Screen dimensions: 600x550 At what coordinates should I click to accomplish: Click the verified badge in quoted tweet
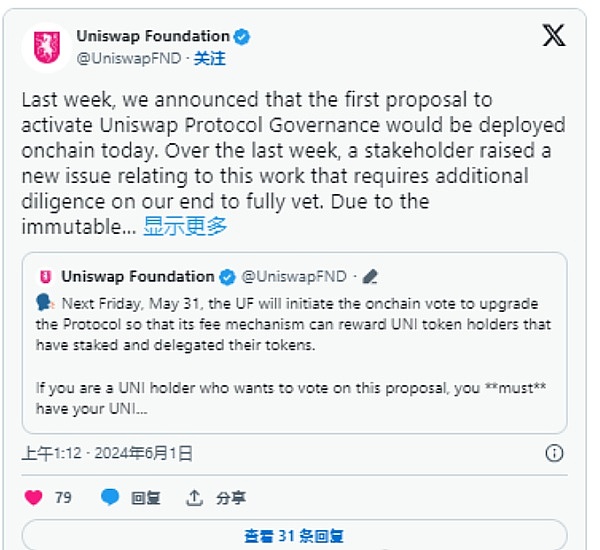click(x=228, y=276)
